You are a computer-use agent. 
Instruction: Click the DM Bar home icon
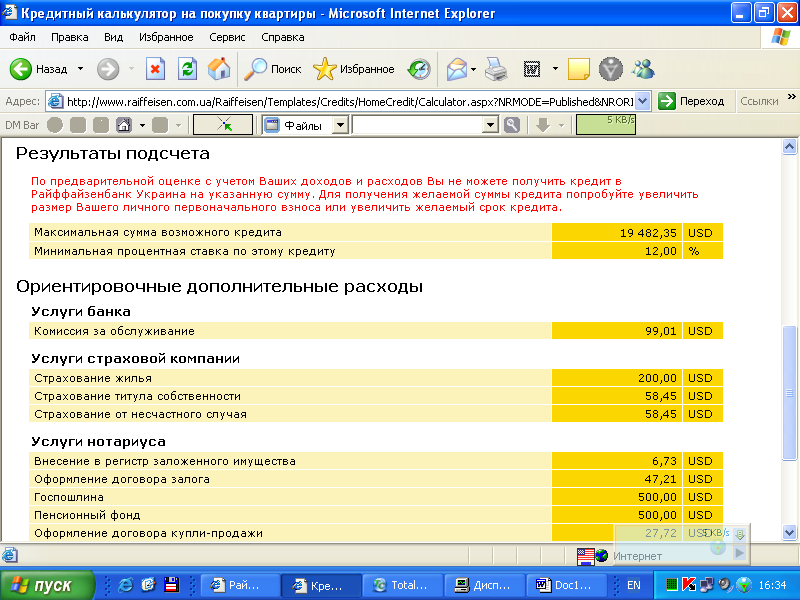tap(124, 125)
